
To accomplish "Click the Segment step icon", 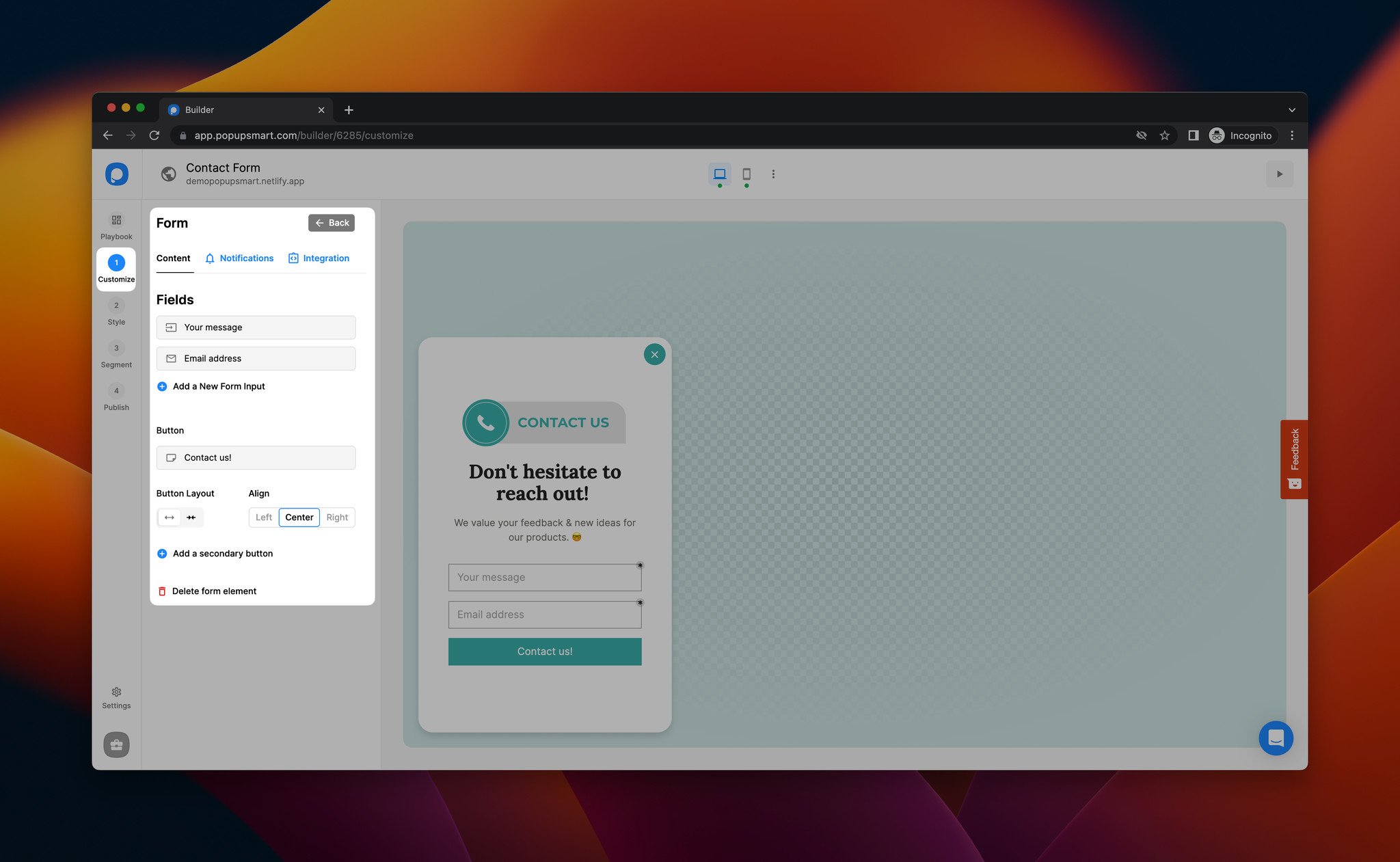I will 116,348.
